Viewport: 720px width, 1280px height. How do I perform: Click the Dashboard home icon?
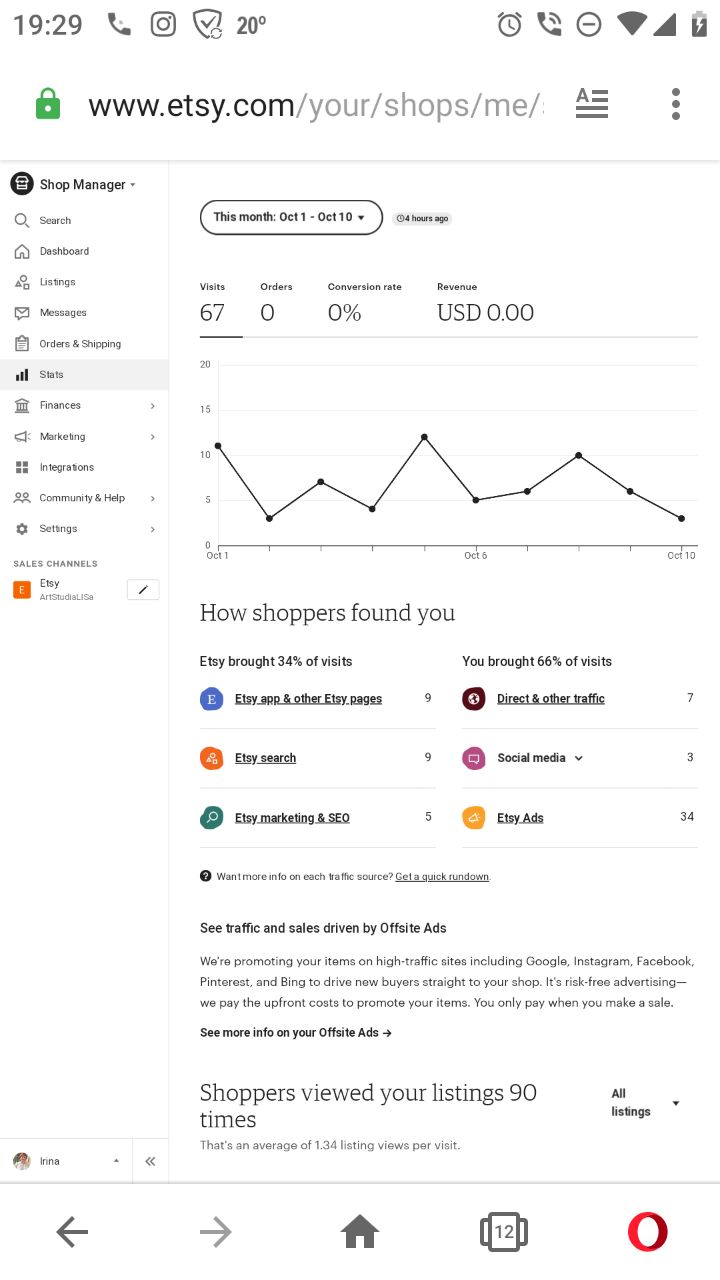tap(22, 251)
